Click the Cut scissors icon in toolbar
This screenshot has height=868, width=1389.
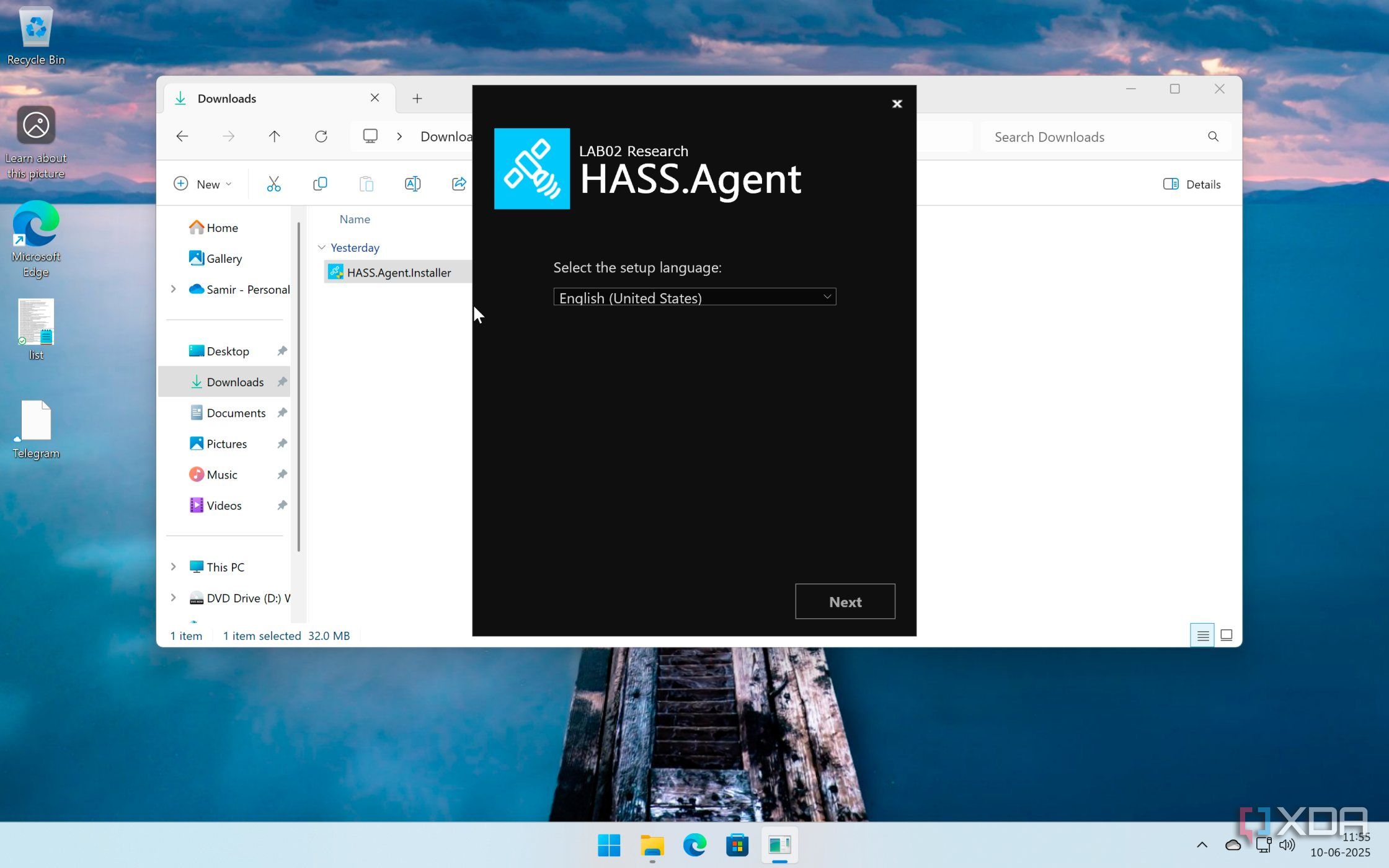(x=273, y=184)
